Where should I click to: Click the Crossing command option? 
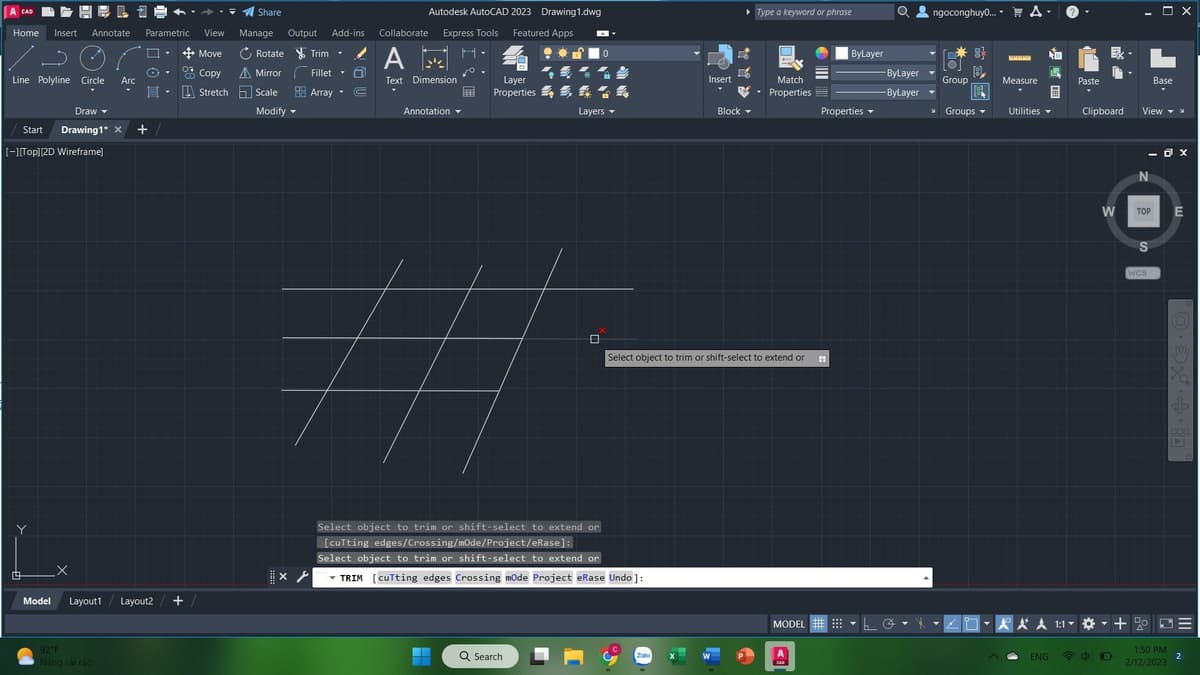[x=476, y=578]
